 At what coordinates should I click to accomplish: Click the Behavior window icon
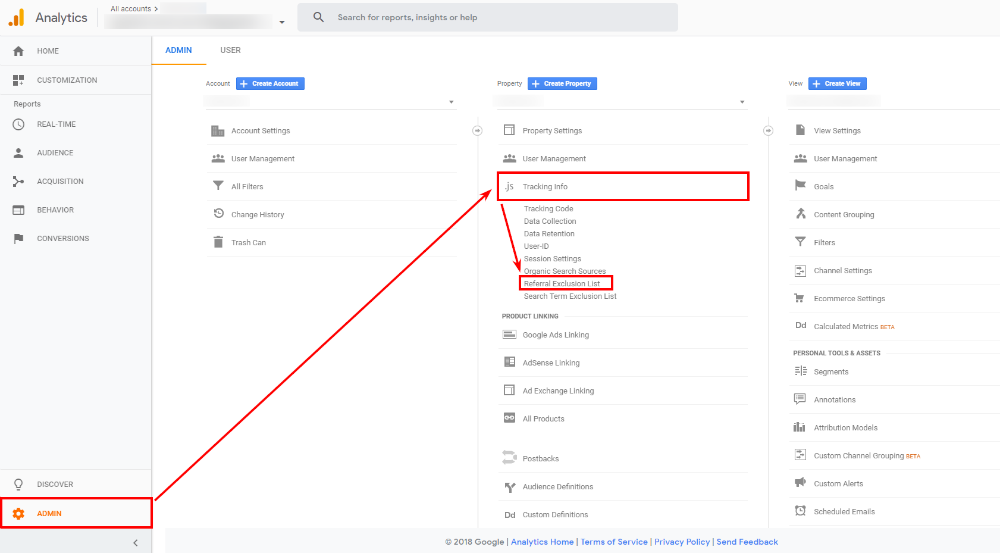(x=18, y=210)
